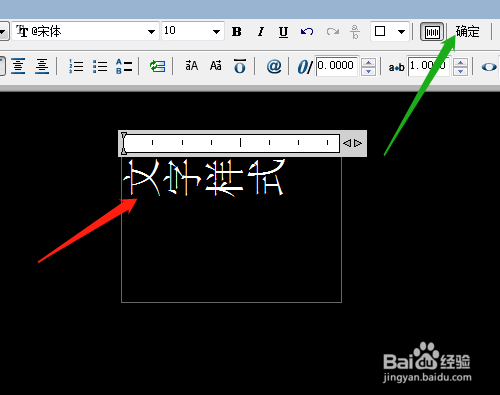Click the text color square swatch

coord(380,31)
